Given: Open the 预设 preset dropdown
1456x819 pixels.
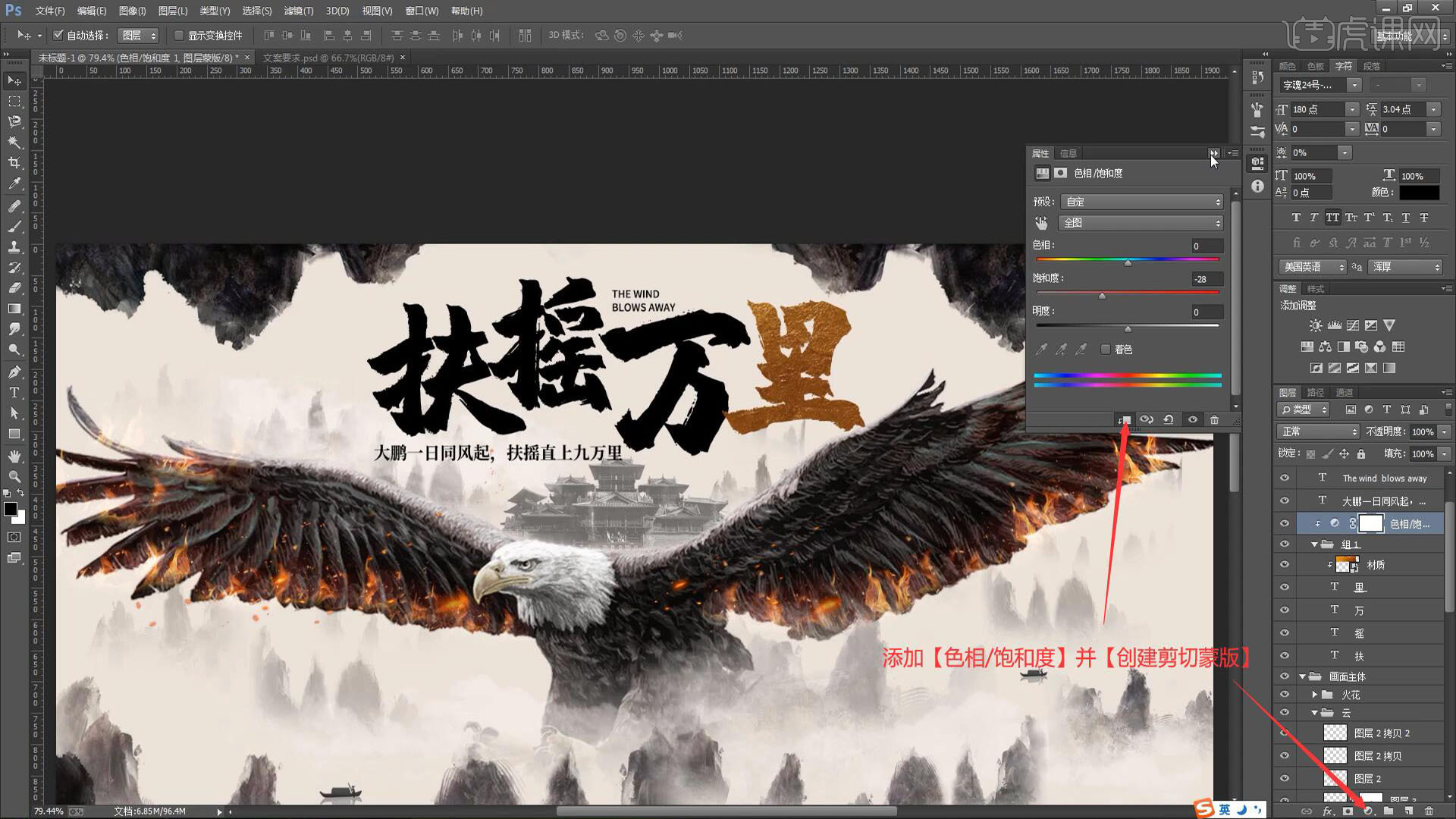Looking at the screenshot, I should click(1142, 202).
